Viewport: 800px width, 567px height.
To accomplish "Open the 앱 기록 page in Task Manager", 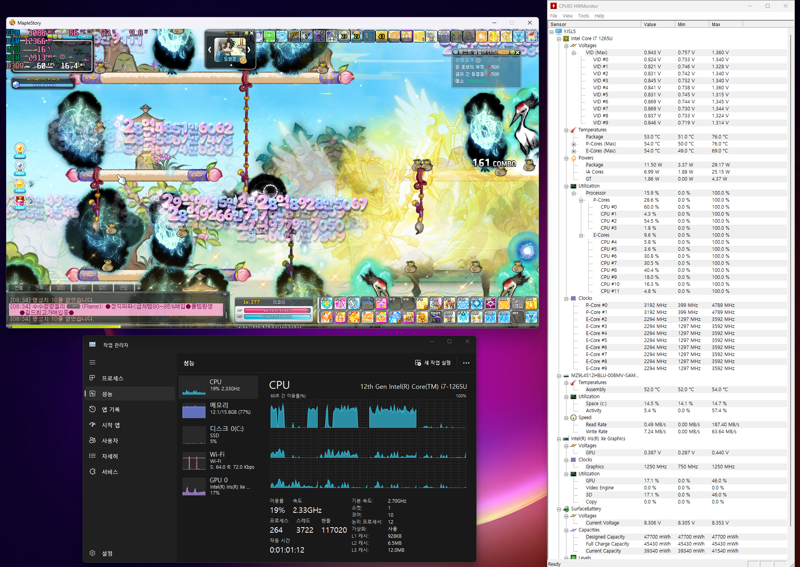I will [x=130, y=409].
